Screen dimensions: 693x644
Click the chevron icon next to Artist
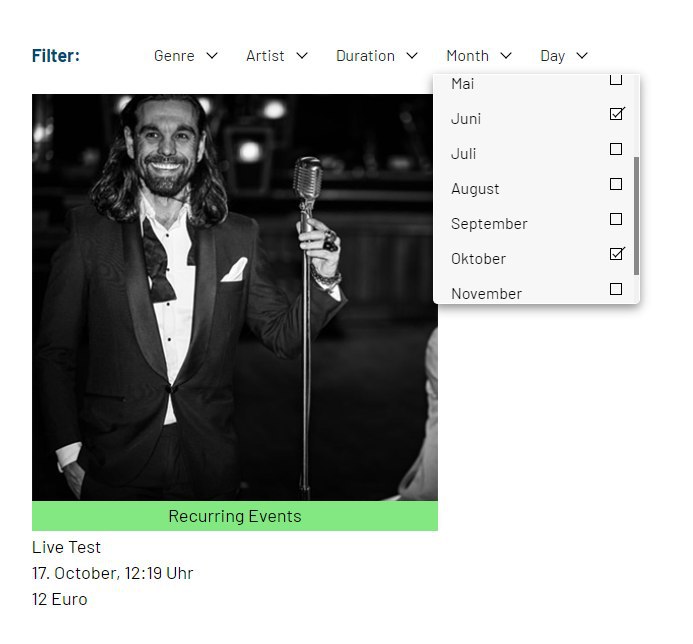tap(302, 56)
